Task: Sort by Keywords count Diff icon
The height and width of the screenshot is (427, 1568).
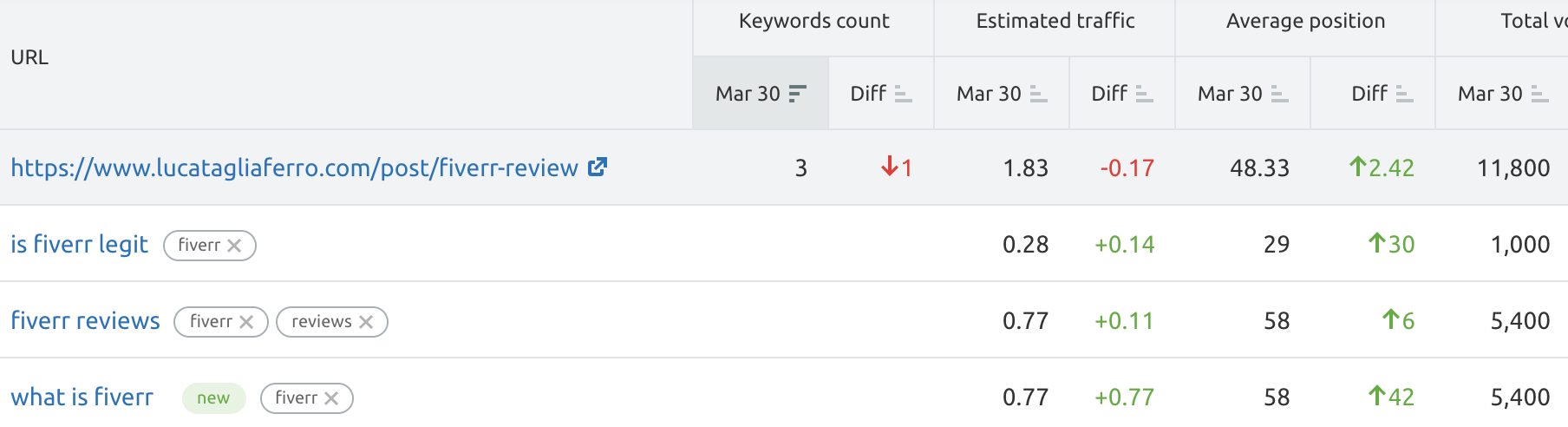Action: pos(903,94)
